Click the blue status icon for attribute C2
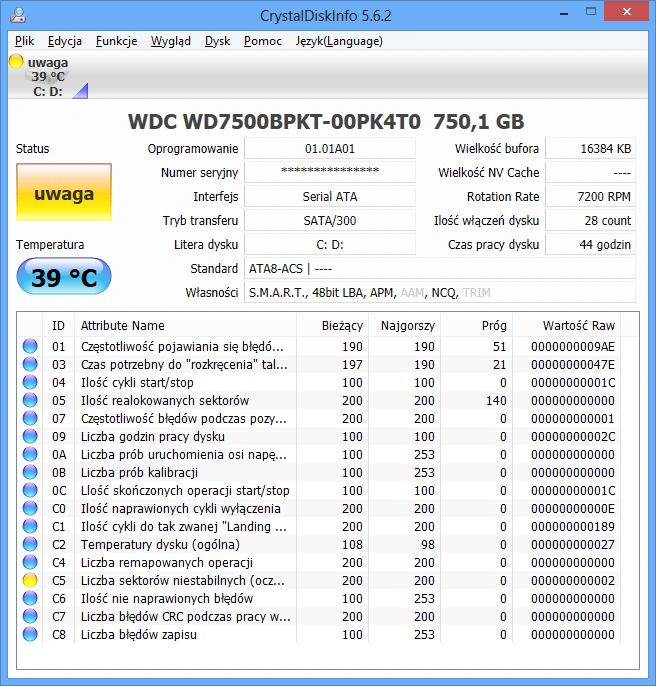 (x=30, y=544)
